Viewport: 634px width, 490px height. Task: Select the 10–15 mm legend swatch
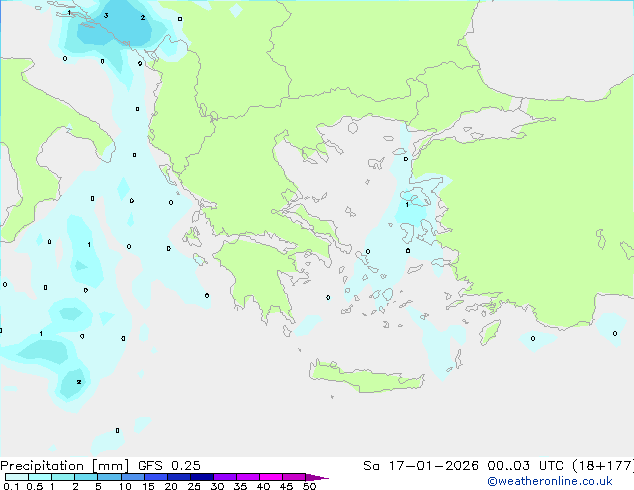coord(133,477)
